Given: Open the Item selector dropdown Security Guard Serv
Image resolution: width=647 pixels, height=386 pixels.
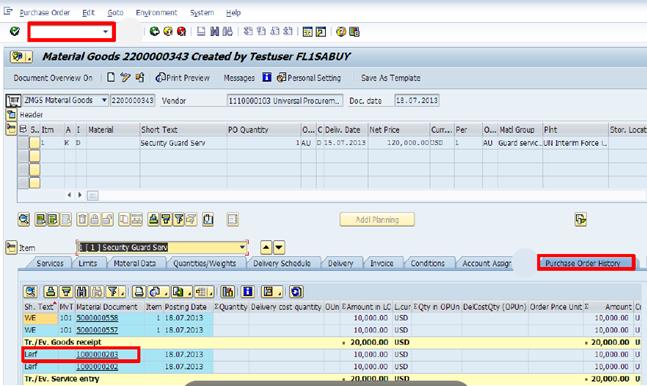Looking at the screenshot, I should pyautogui.click(x=243, y=247).
